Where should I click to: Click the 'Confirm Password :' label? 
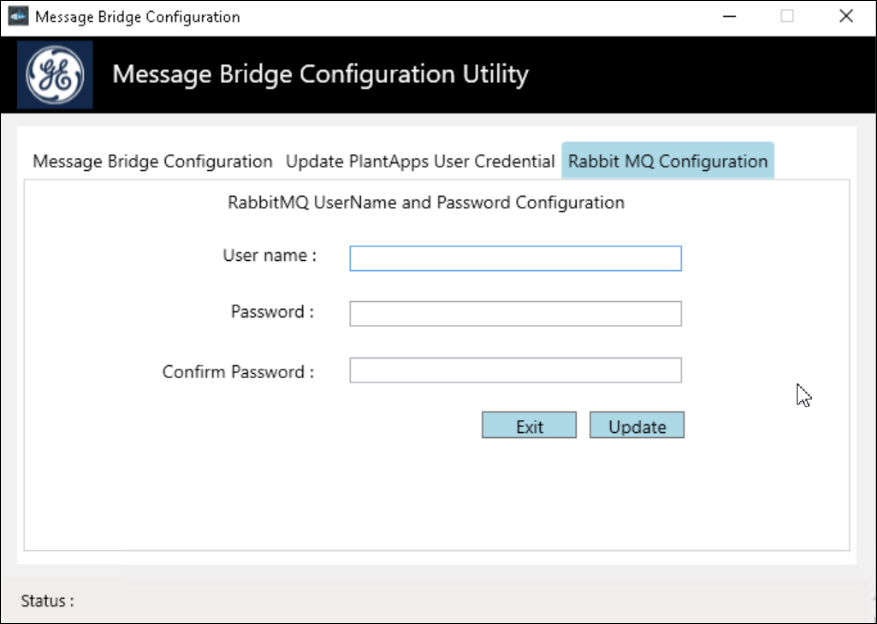238,372
